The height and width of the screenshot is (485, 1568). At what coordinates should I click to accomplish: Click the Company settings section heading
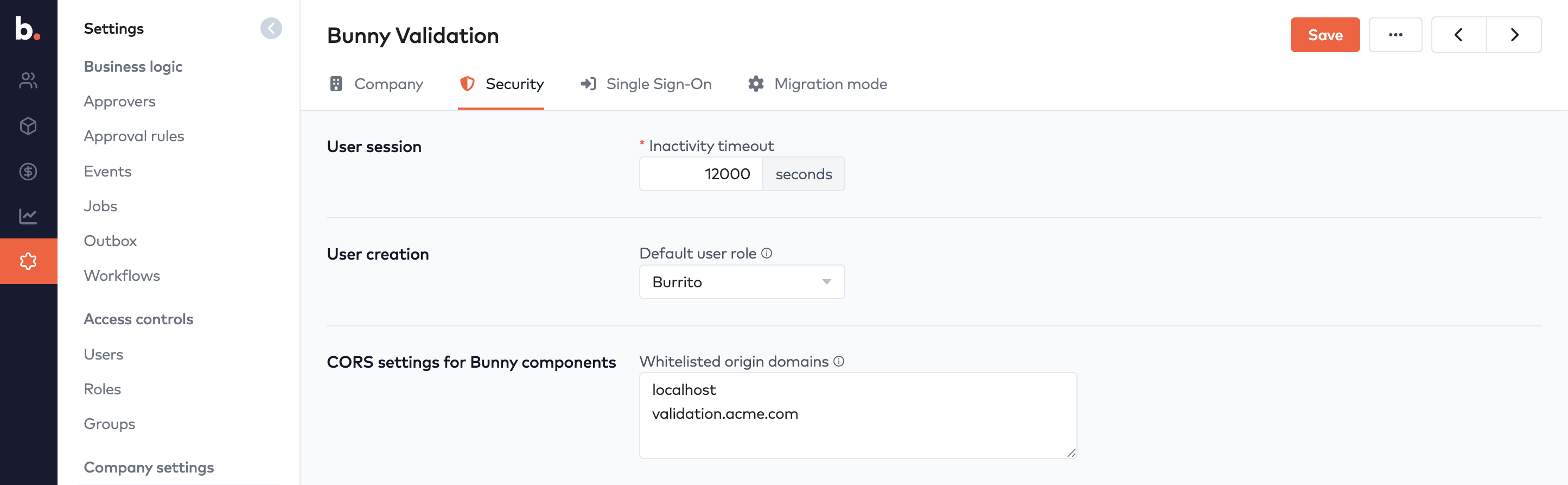click(x=149, y=467)
